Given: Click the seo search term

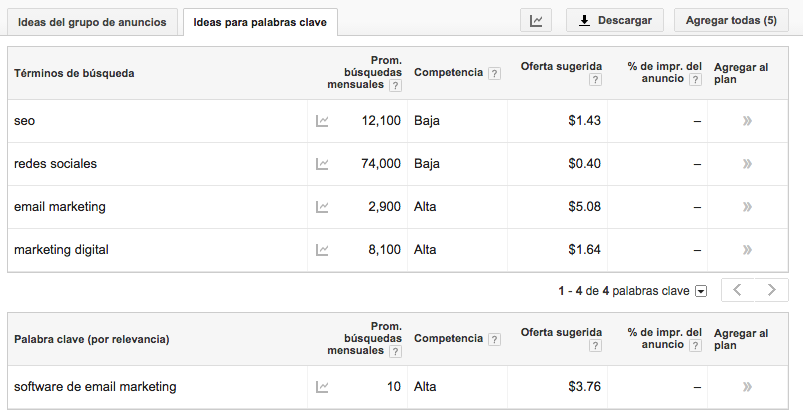Looking at the screenshot, I should [x=25, y=121].
